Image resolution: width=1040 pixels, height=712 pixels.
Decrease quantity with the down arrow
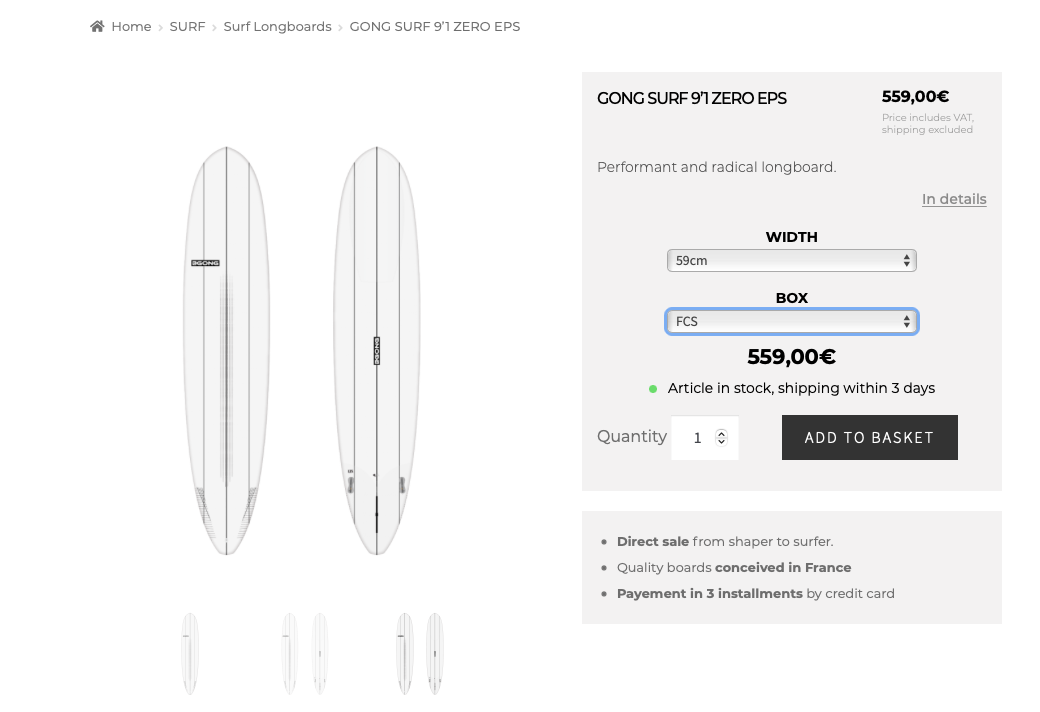click(x=722, y=441)
